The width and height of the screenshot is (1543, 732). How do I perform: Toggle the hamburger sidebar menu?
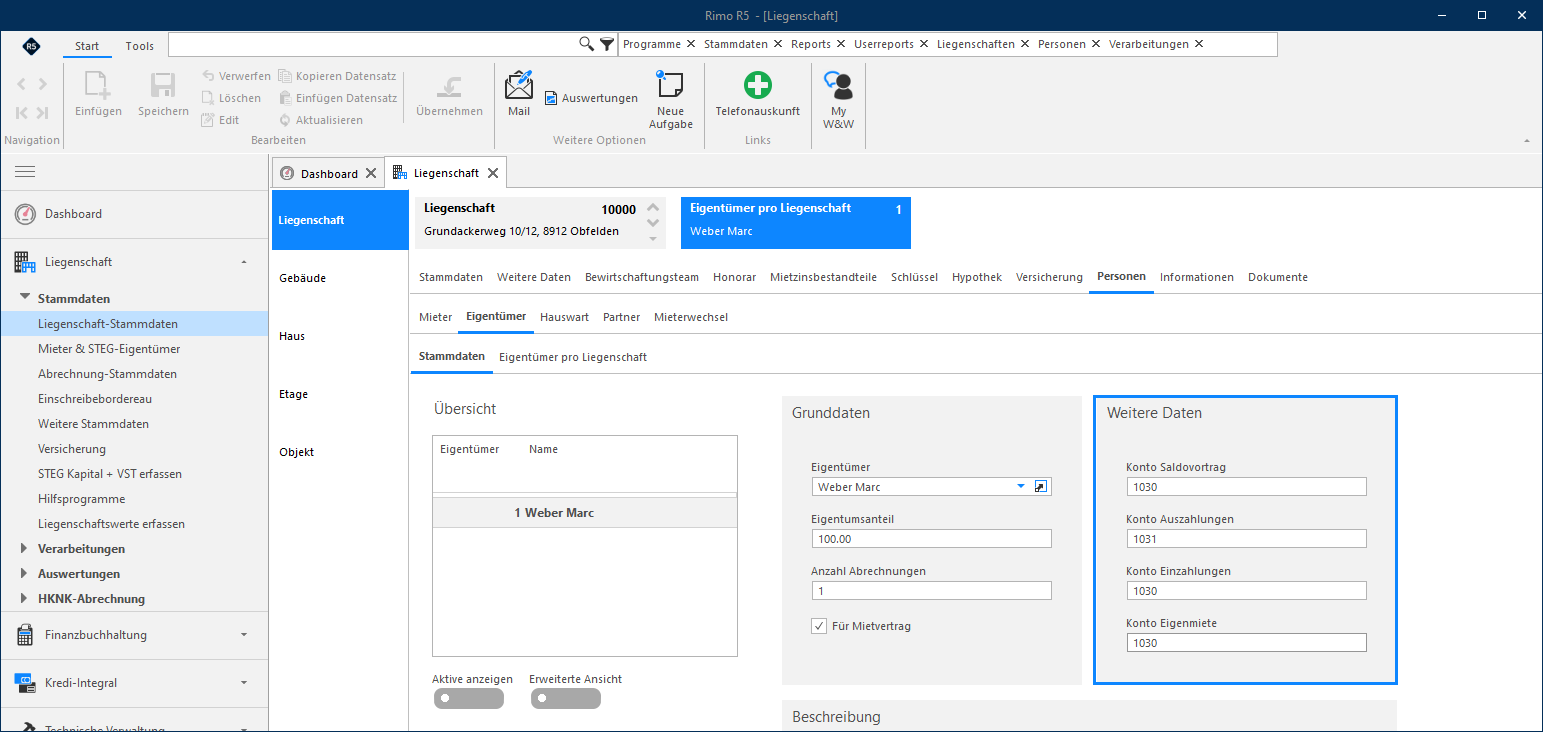(25, 172)
